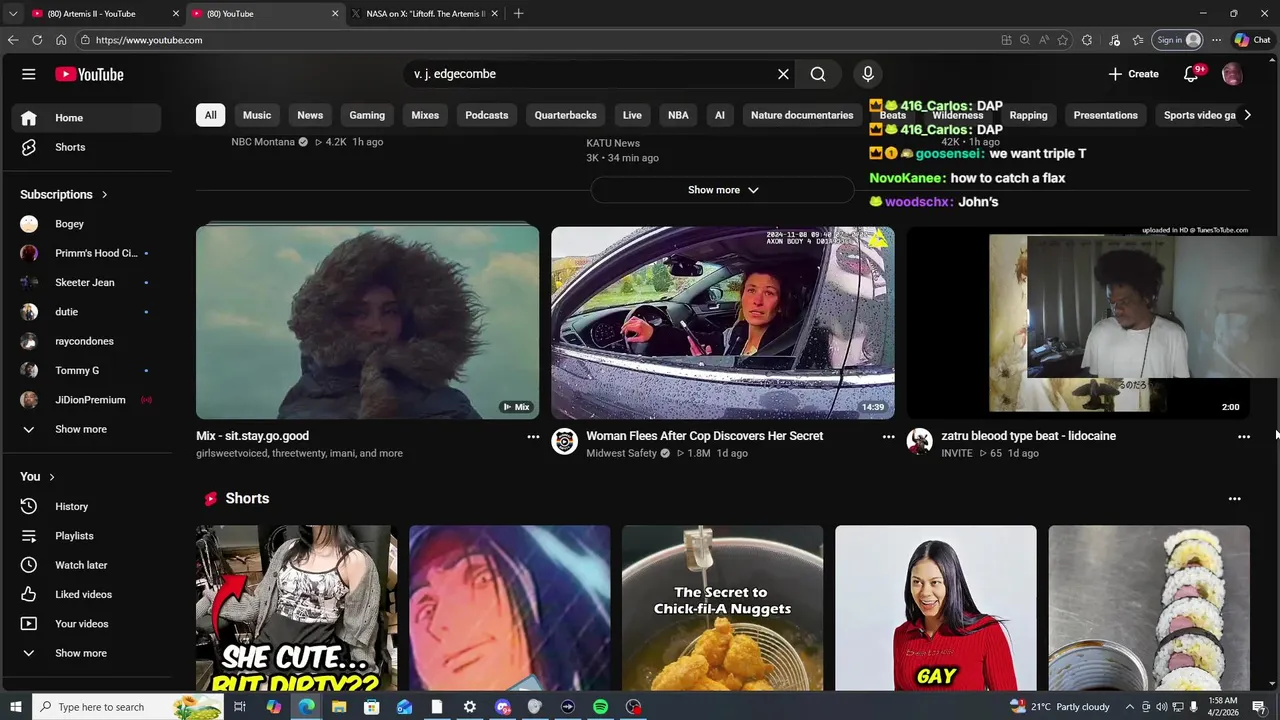Open options menu for zatru bleood video

coord(1244,437)
